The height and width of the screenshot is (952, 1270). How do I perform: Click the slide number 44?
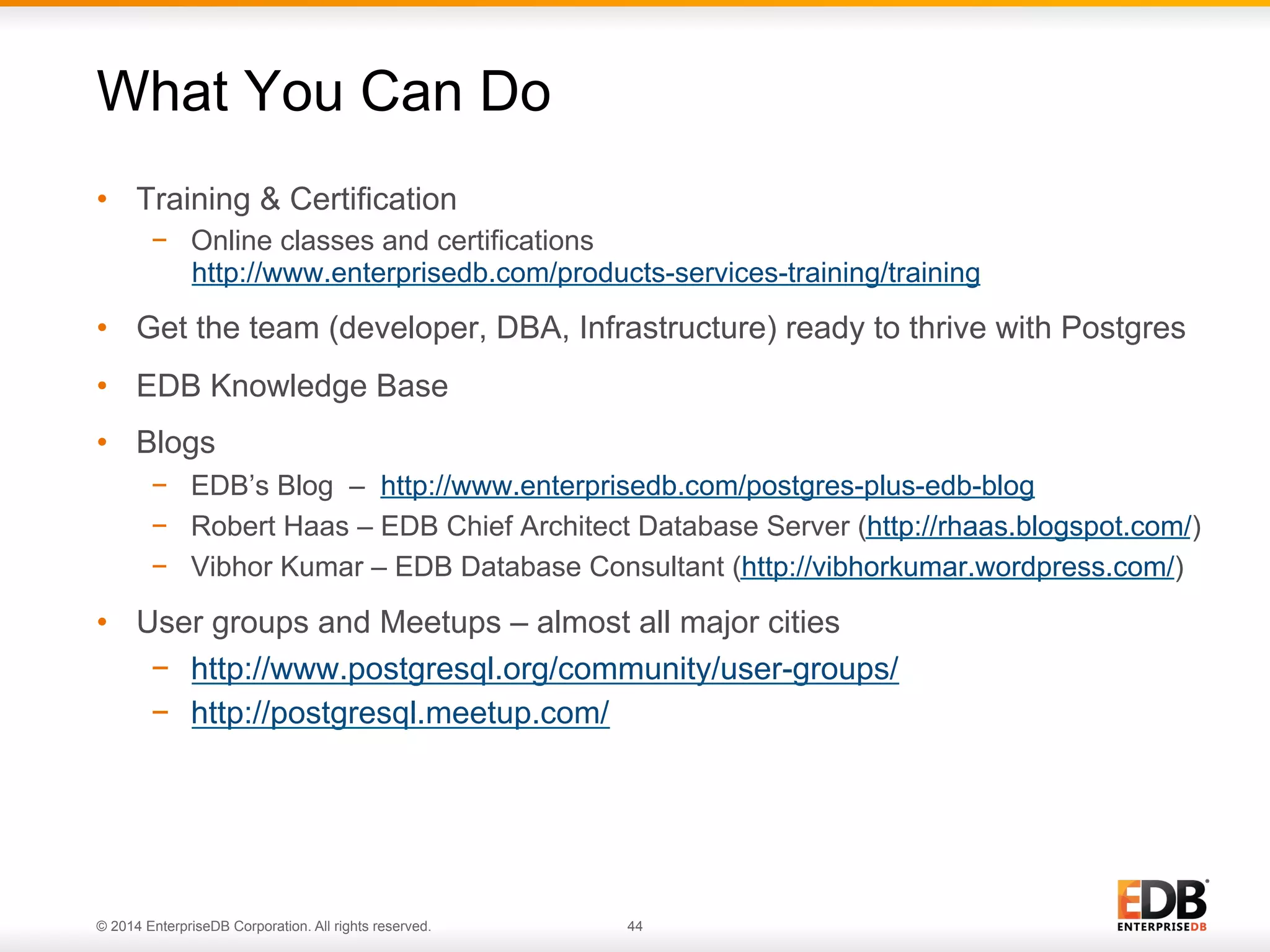pyautogui.click(x=635, y=926)
